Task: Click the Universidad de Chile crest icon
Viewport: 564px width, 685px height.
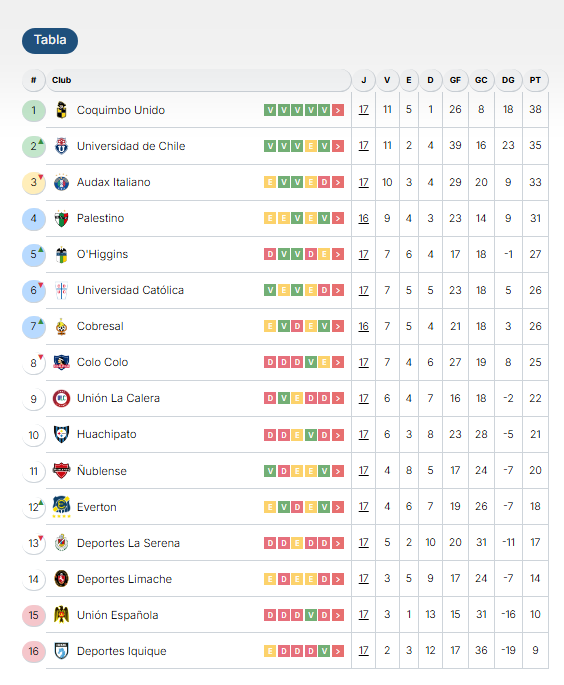Action: [62, 146]
